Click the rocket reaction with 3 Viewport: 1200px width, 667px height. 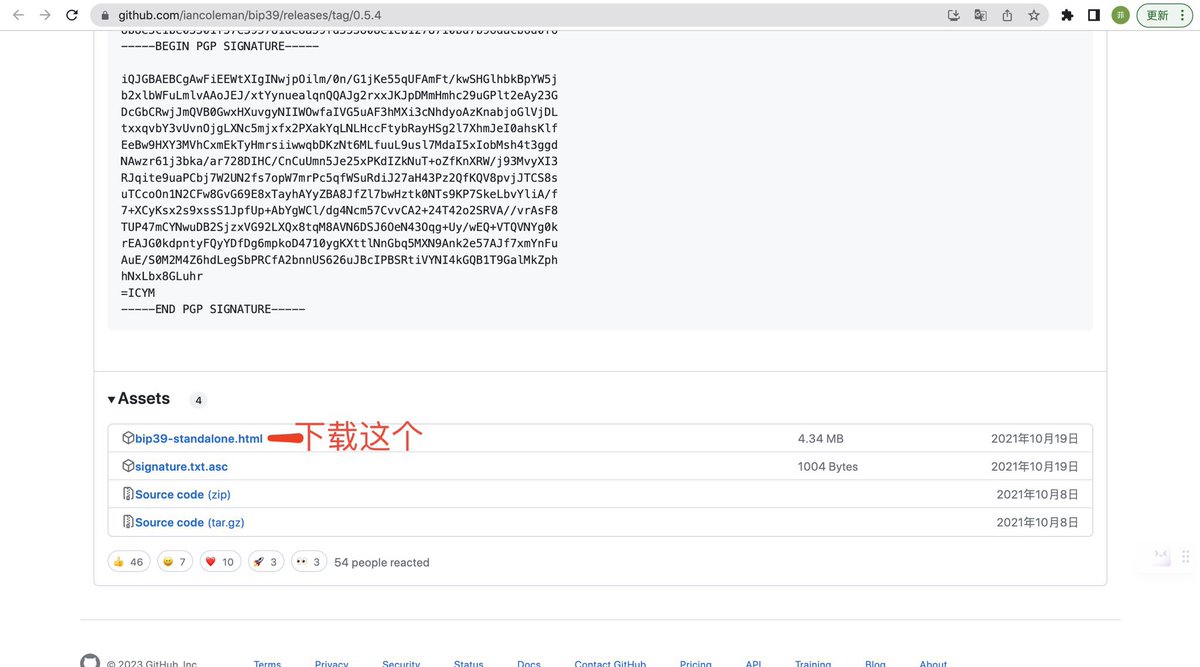pyautogui.click(x=265, y=562)
